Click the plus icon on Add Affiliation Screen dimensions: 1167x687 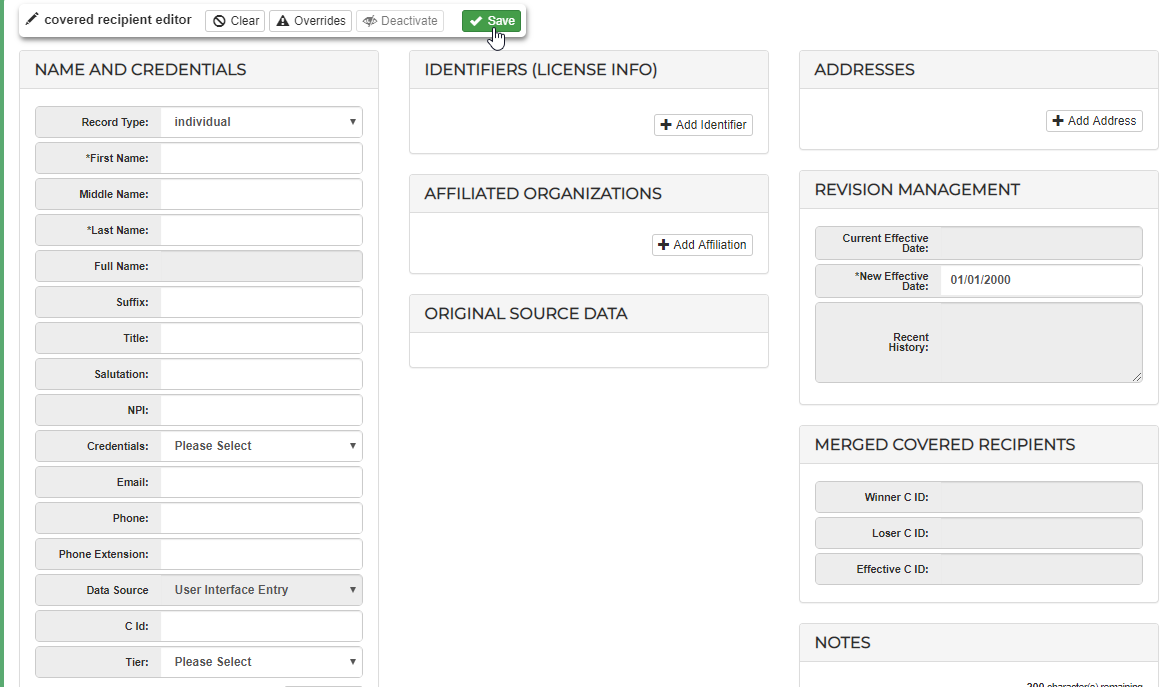click(663, 245)
